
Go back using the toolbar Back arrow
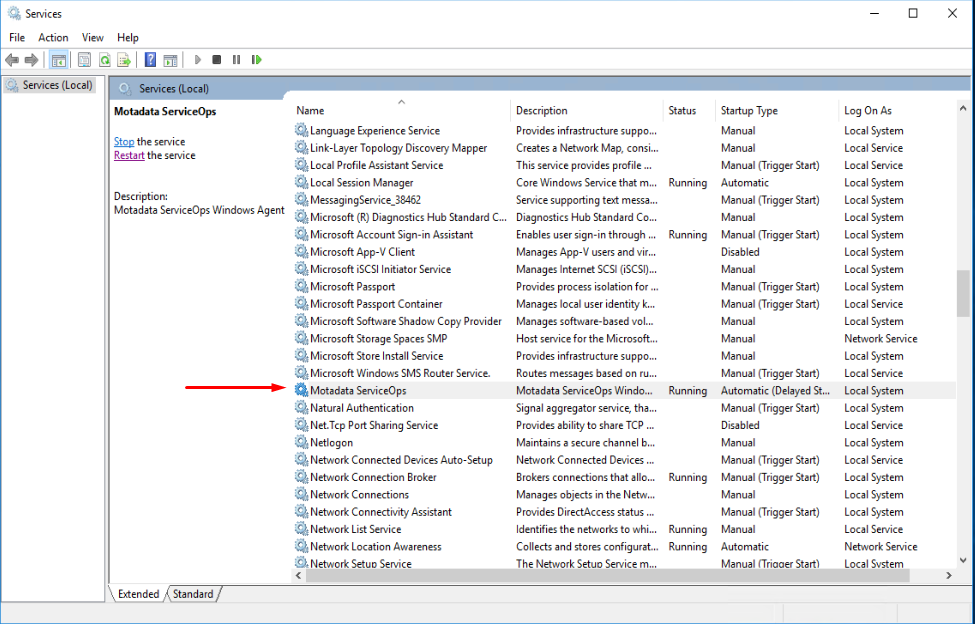click(x=12, y=60)
